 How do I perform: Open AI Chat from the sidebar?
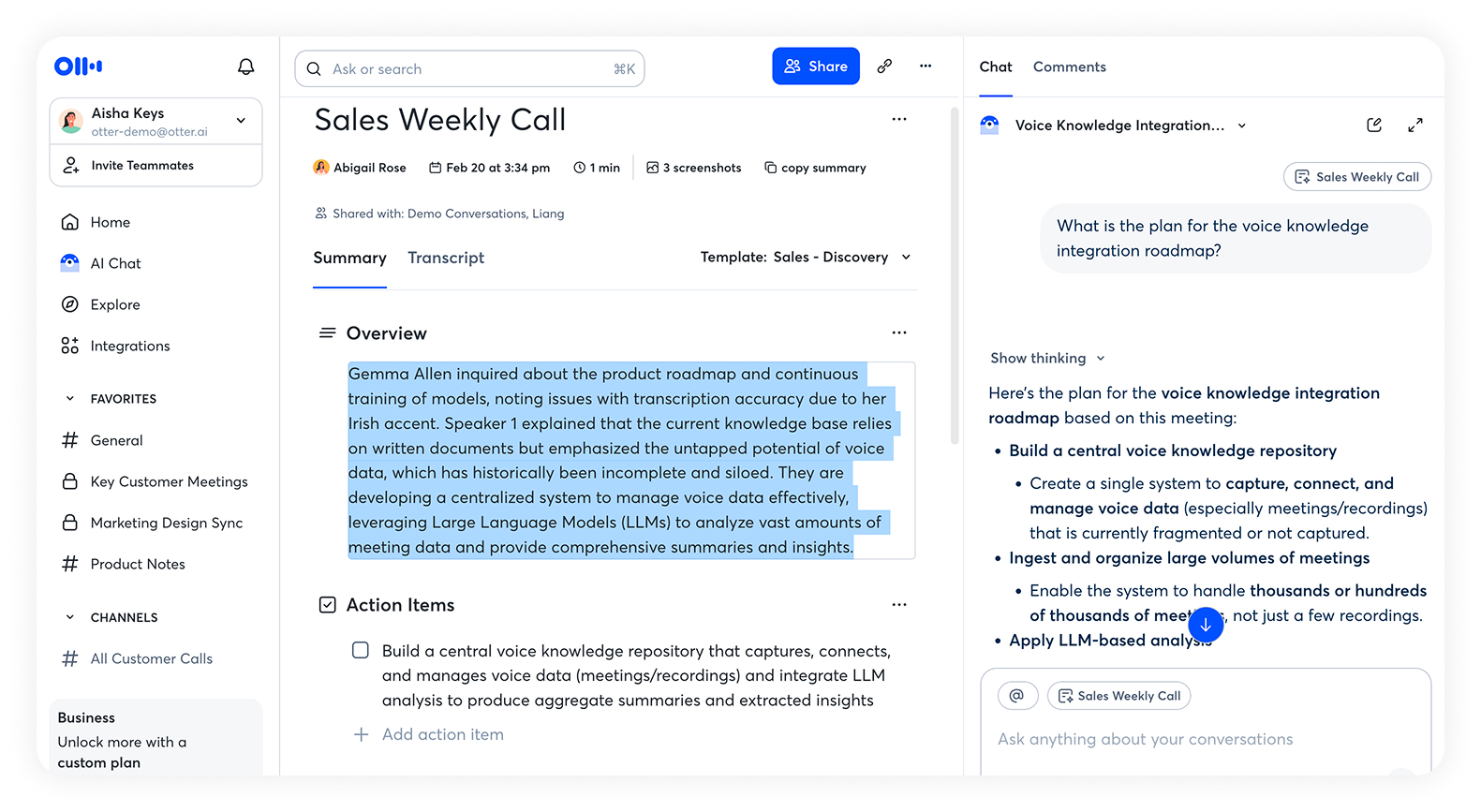115,264
